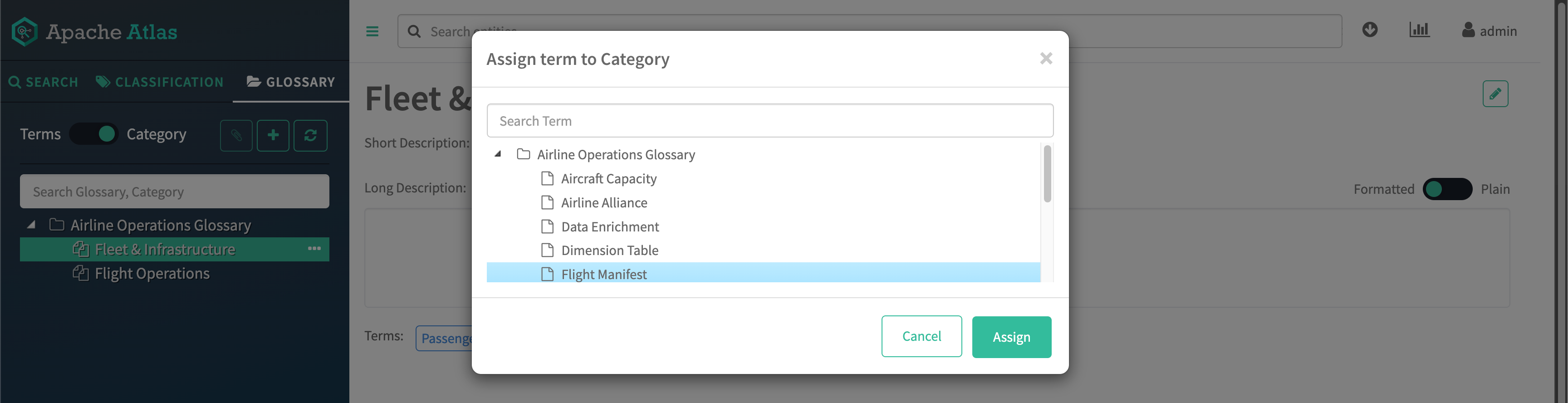Click the Cancel button
1568x403 pixels.
click(x=921, y=336)
